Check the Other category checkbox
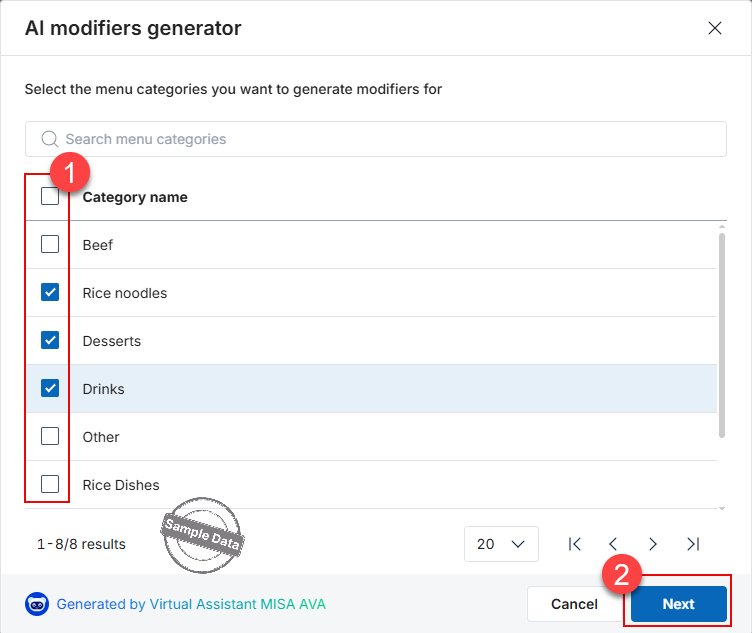 (x=50, y=436)
